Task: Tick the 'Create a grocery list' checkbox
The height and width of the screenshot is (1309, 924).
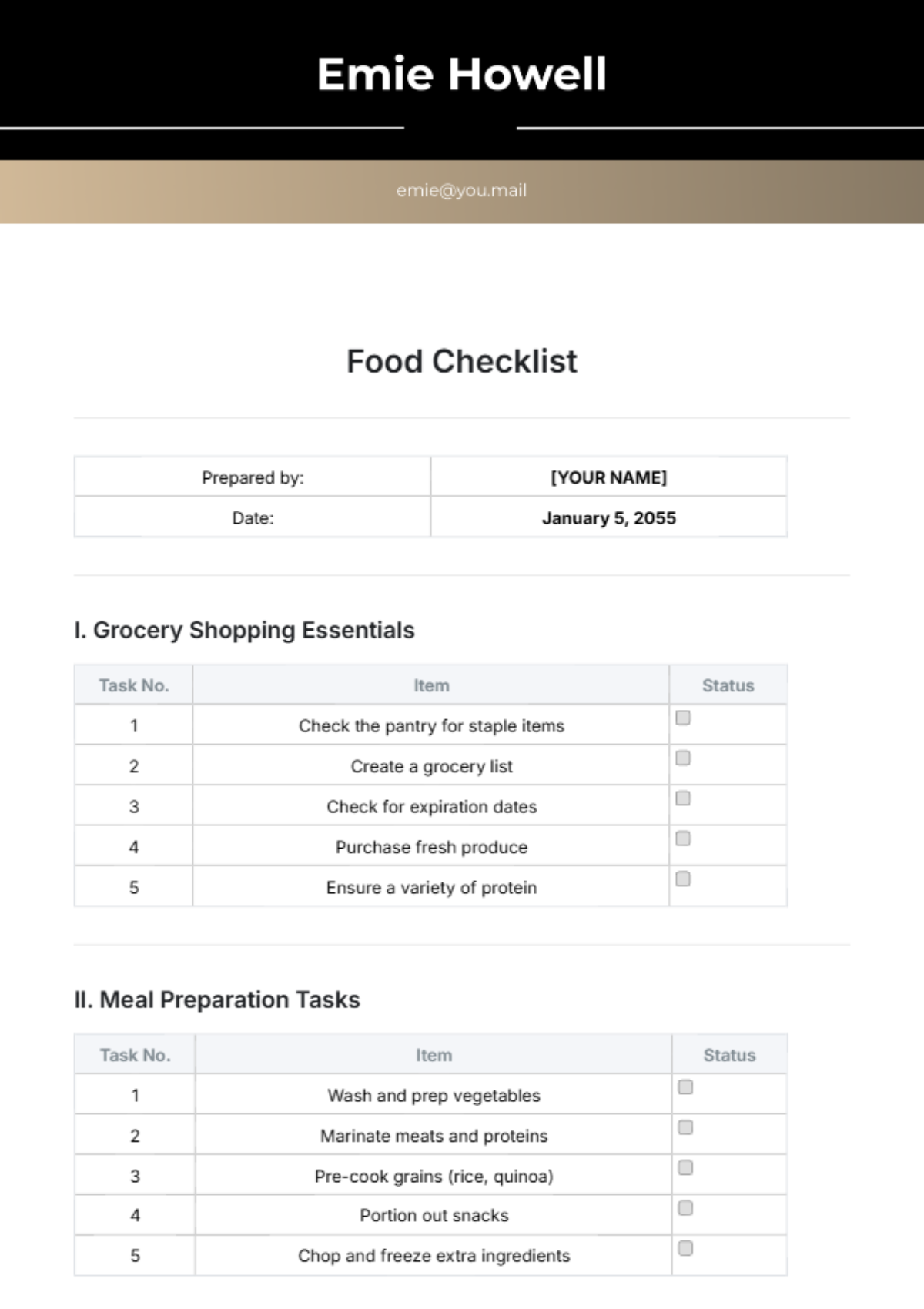Action: pyautogui.click(x=683, y=758)
